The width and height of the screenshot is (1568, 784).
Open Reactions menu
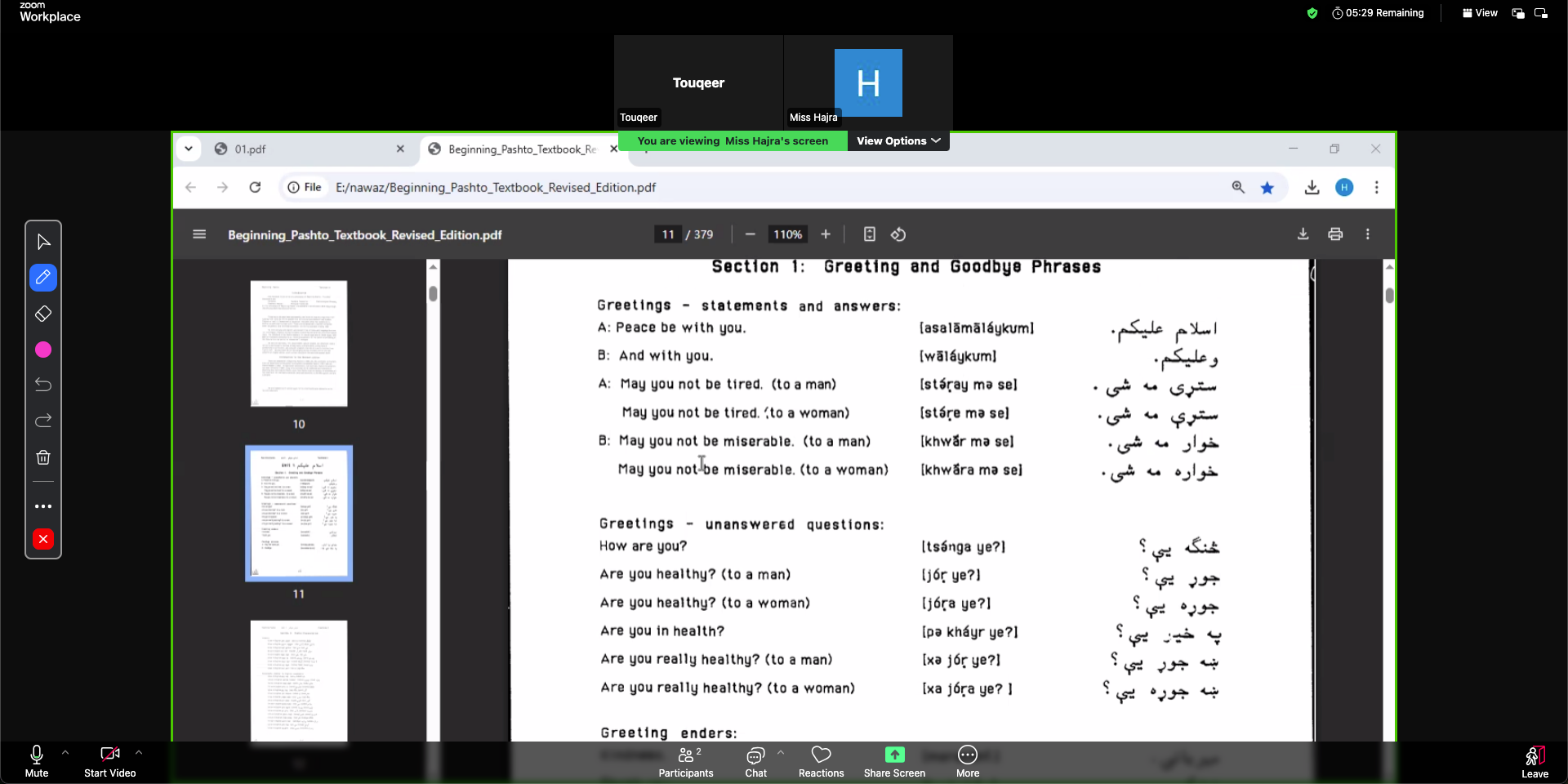[x=821, y=761]
